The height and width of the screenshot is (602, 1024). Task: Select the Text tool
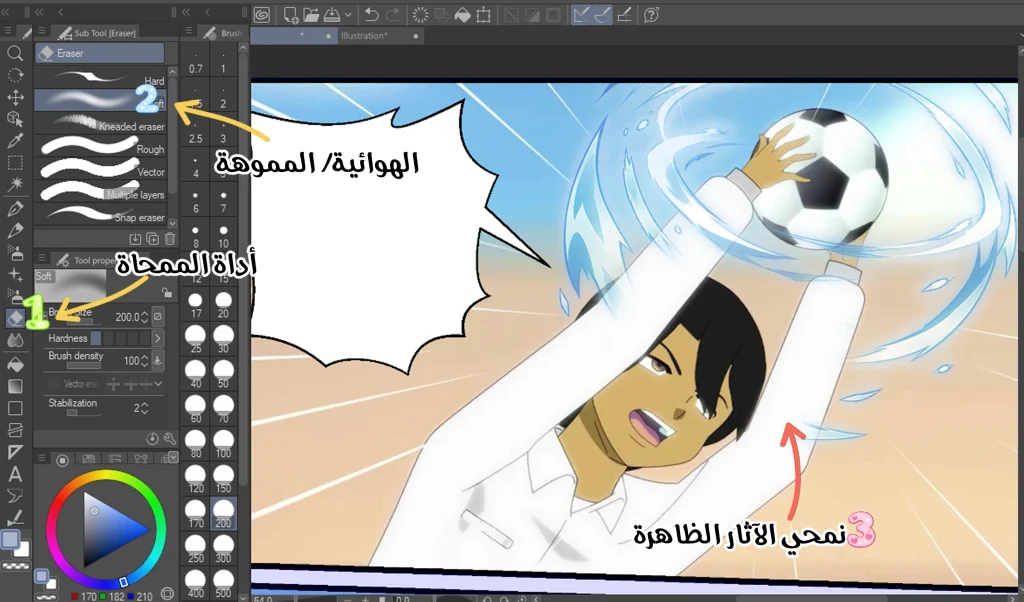click(x=15, y=474)
